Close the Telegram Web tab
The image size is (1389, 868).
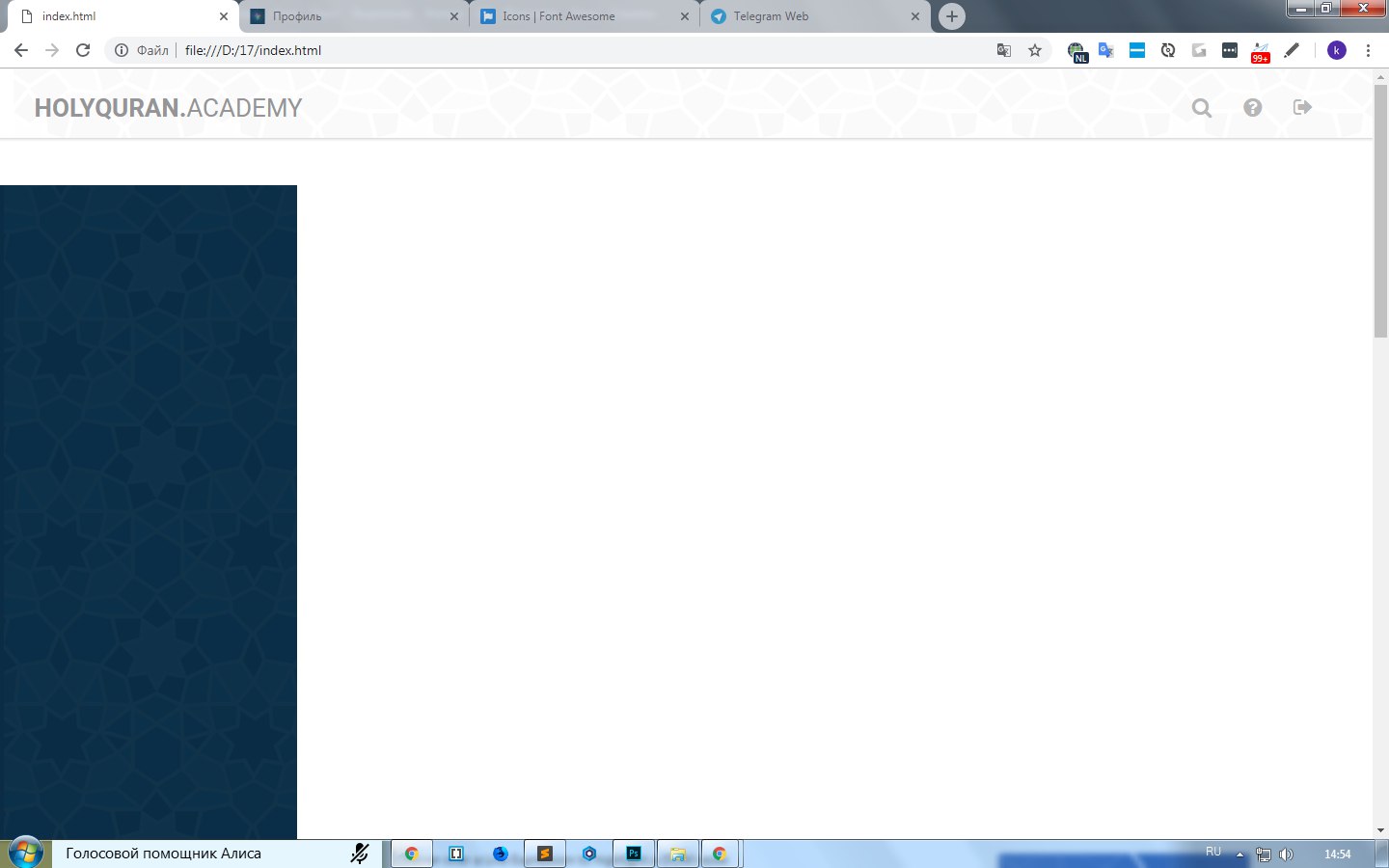[915, 16]
